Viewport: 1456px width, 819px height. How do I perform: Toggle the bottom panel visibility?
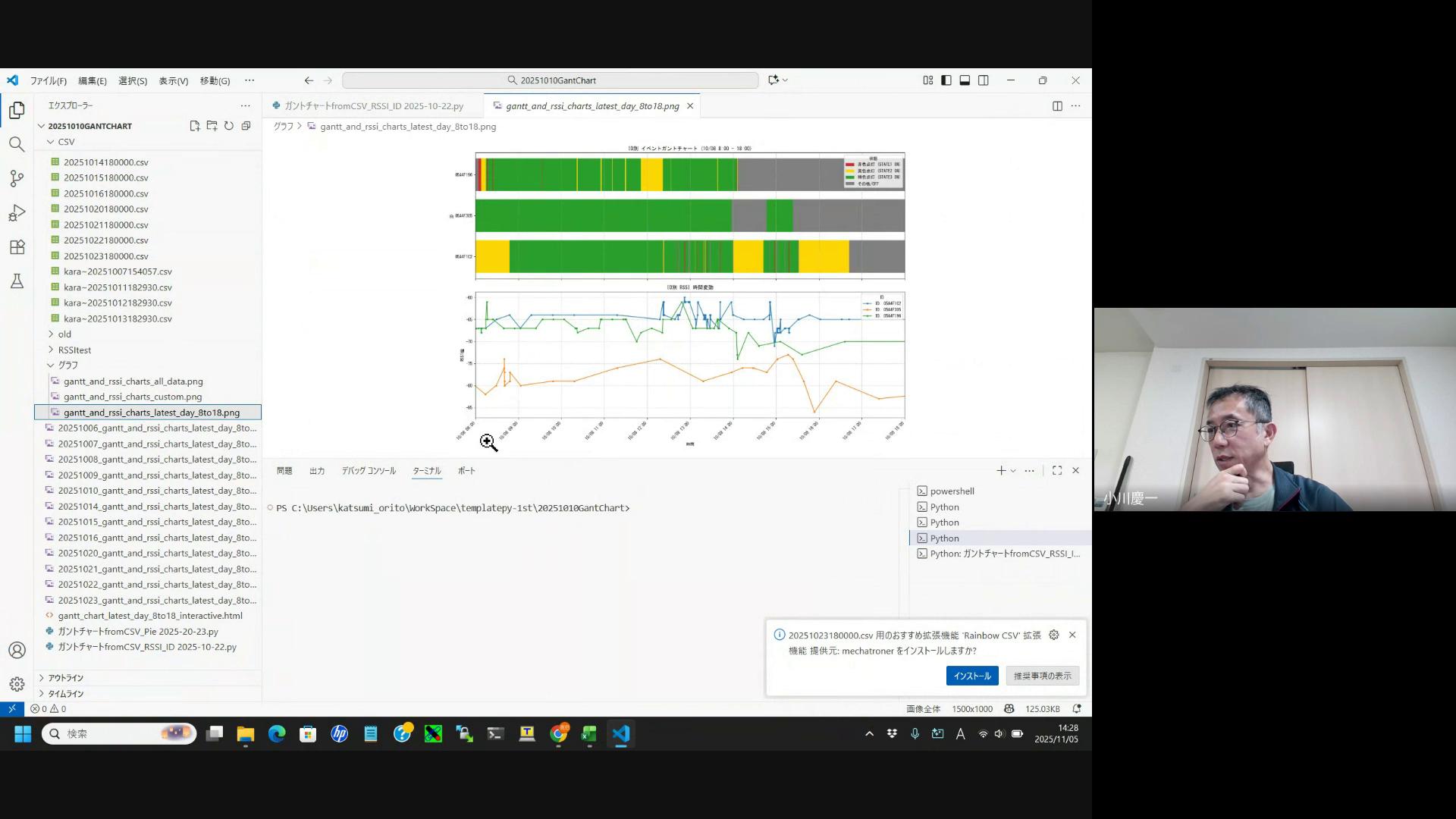(x=965, y=80)
